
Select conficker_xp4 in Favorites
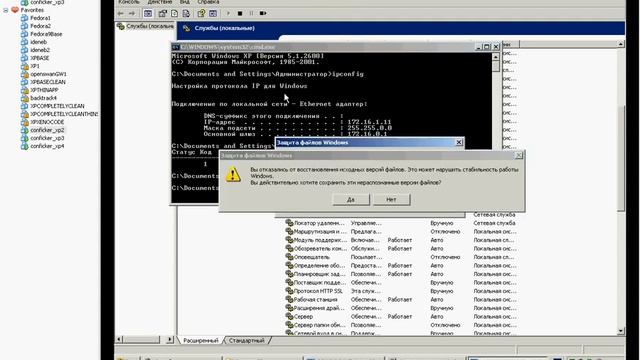point(47,146)
